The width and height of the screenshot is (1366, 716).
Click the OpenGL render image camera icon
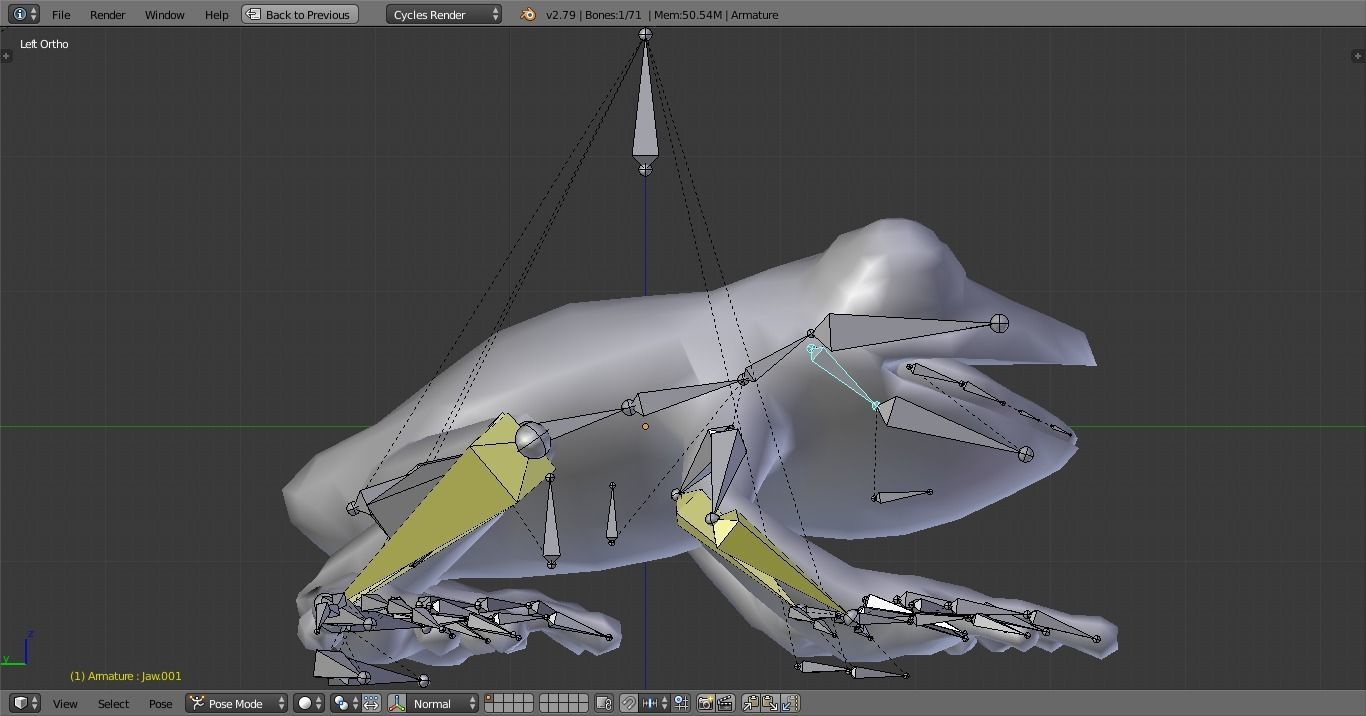click(x=705, y=703)
